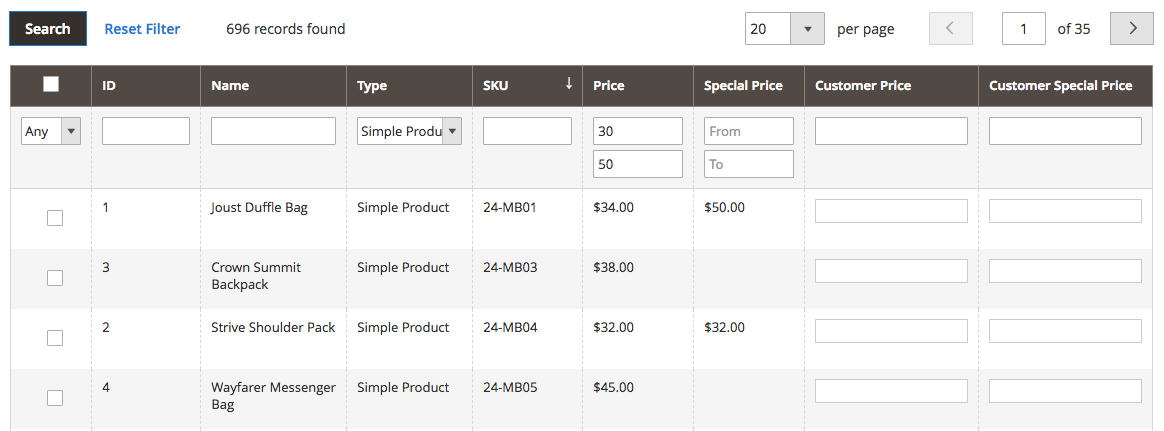Go to the previous page arrow
1164x431 pixels.
click(x=951, y=29)
